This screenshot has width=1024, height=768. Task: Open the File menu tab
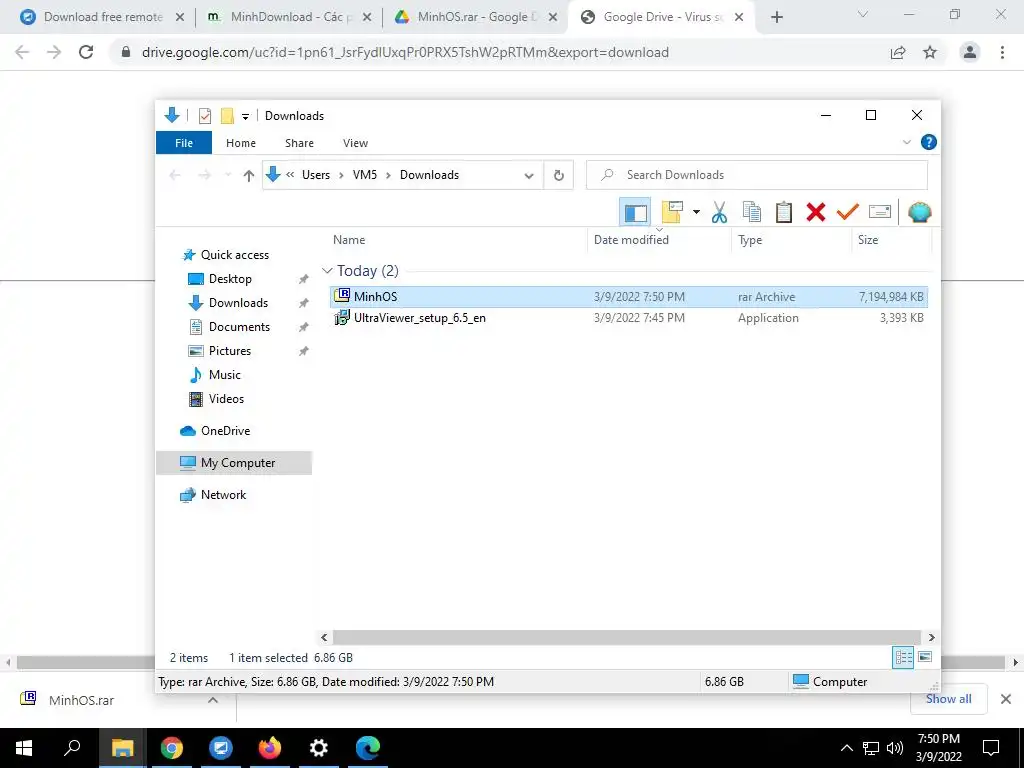click(184, 143)
